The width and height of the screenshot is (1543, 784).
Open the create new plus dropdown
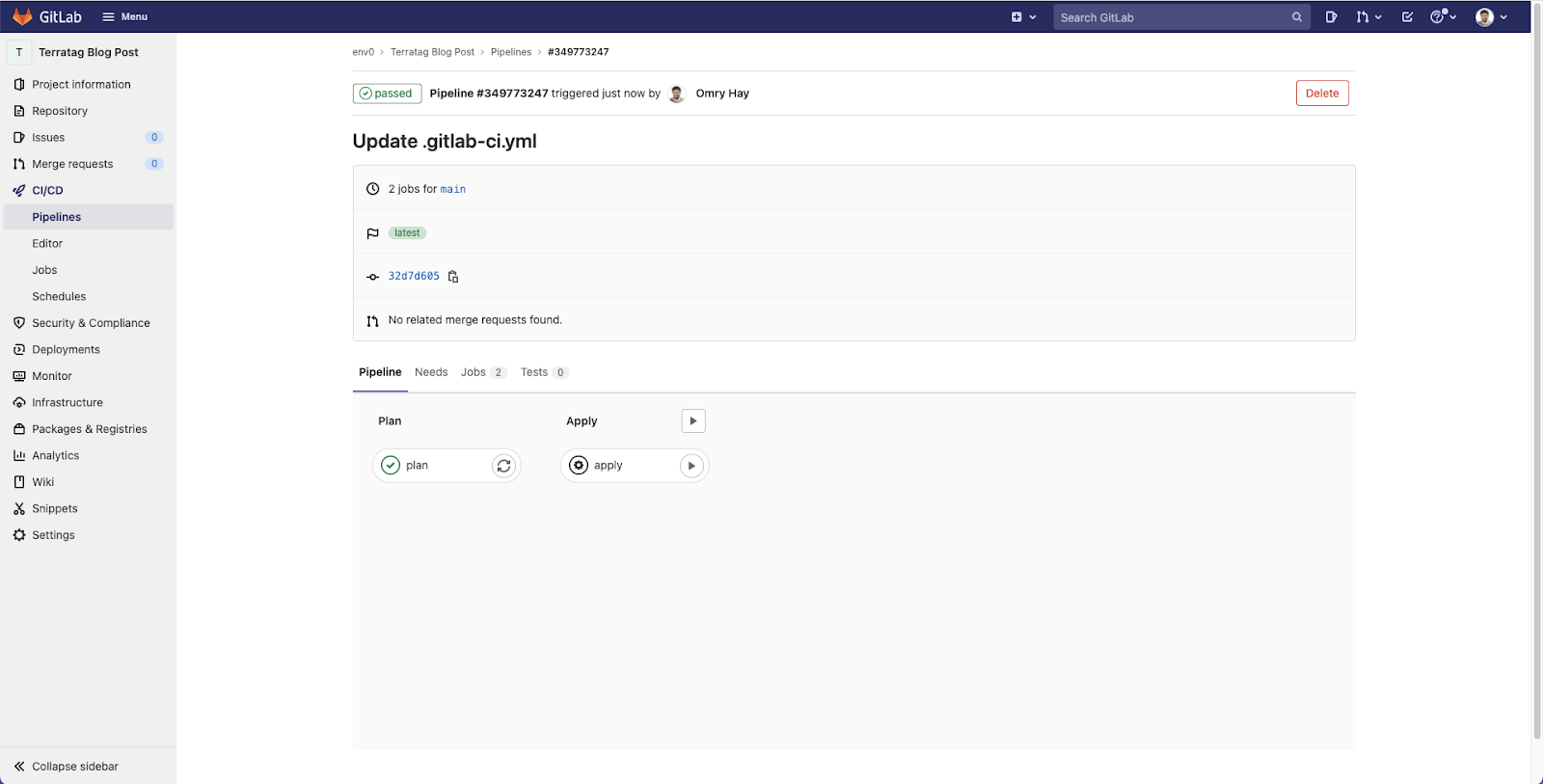point(1023,16)
